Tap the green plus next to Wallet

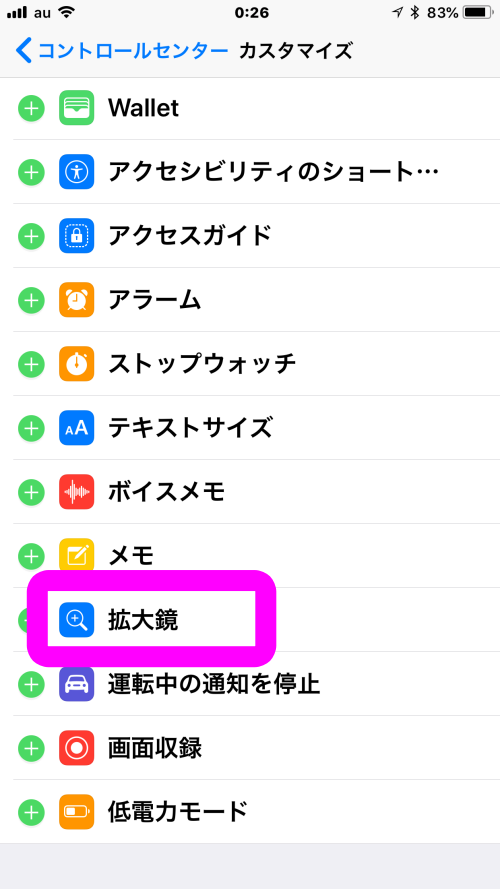pyautogui.click(x=31, y=108)
